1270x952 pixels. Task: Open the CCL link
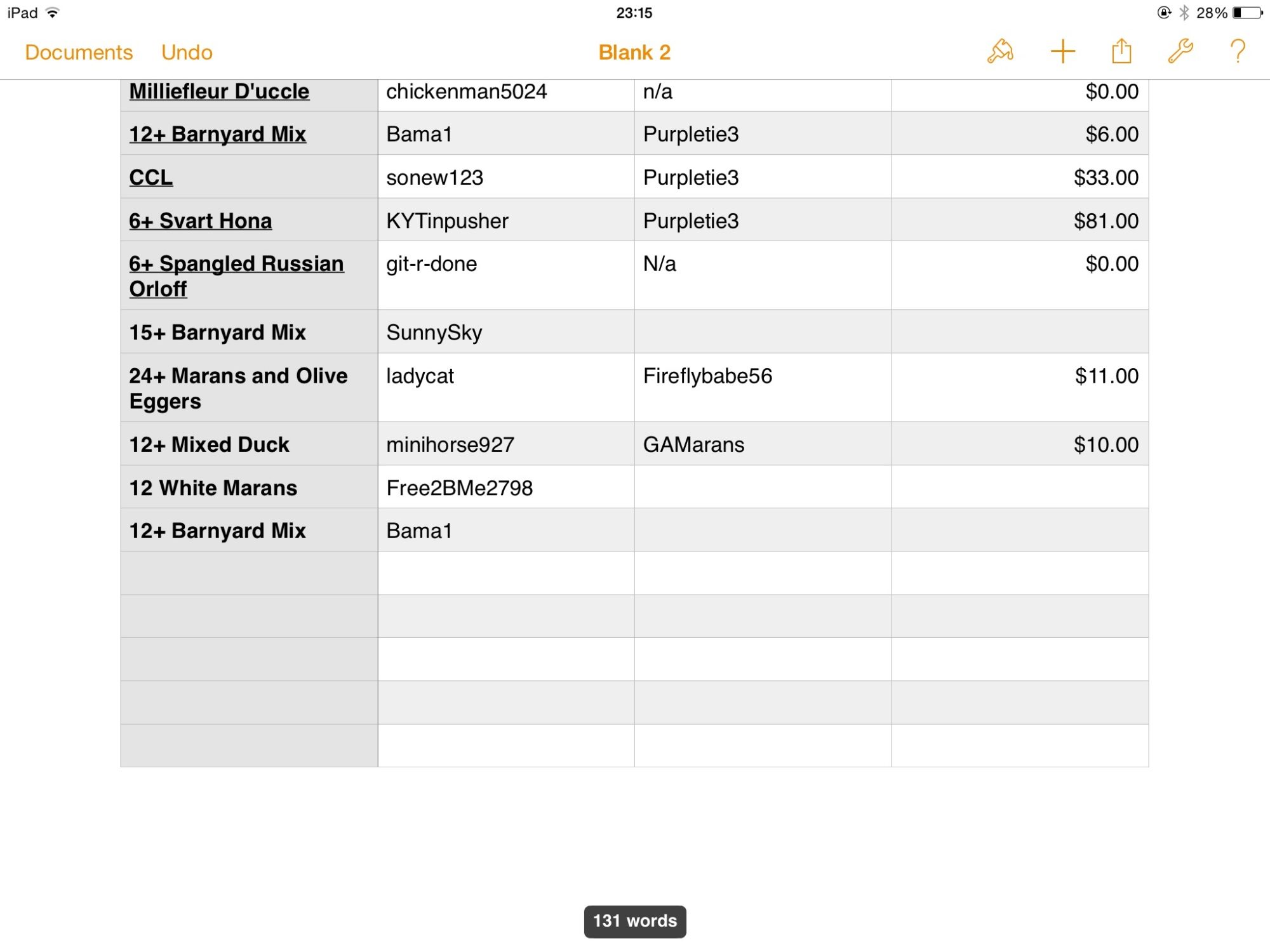tap(150, 178)
